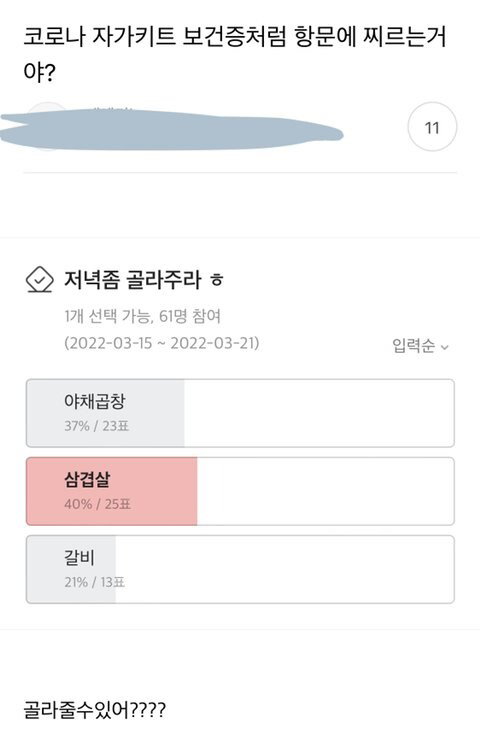Click the 골라줄수있어???? post text
The width and height of the screenshot is (480, 746).
[95, 710]
